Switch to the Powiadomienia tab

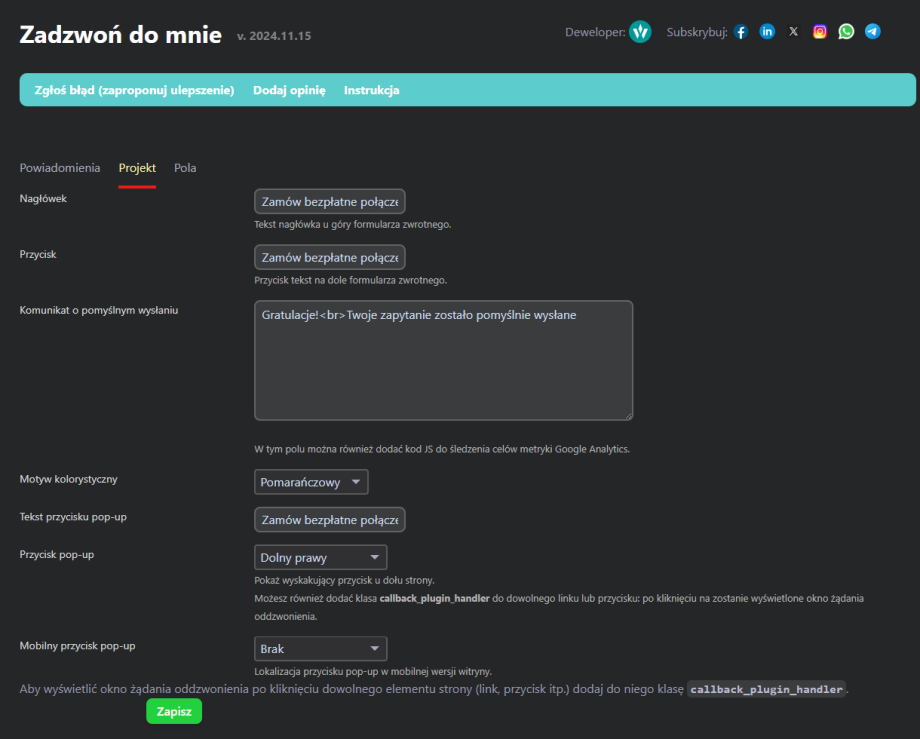tap(60, 168)
